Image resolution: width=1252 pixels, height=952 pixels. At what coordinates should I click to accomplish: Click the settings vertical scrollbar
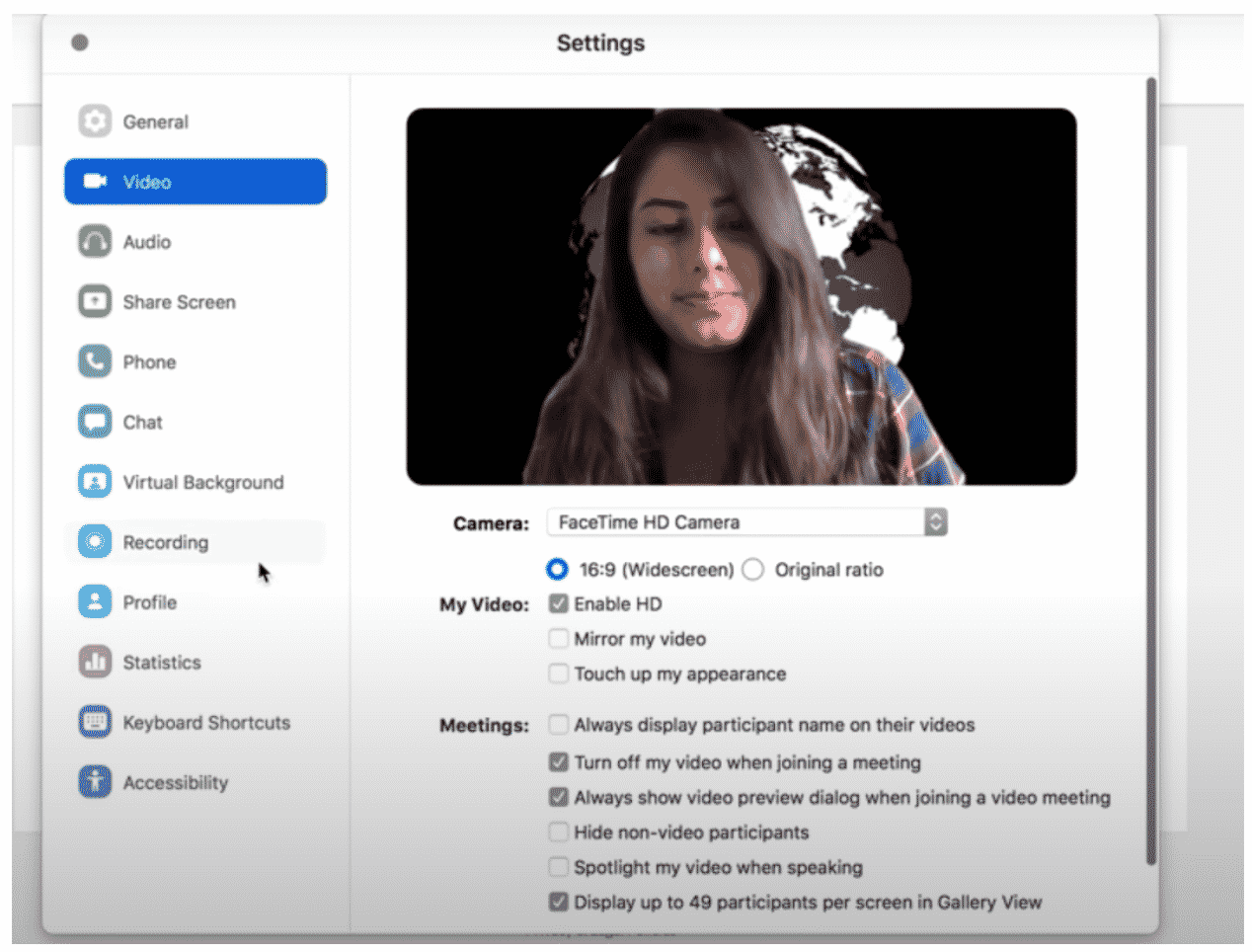(1150, 472)
